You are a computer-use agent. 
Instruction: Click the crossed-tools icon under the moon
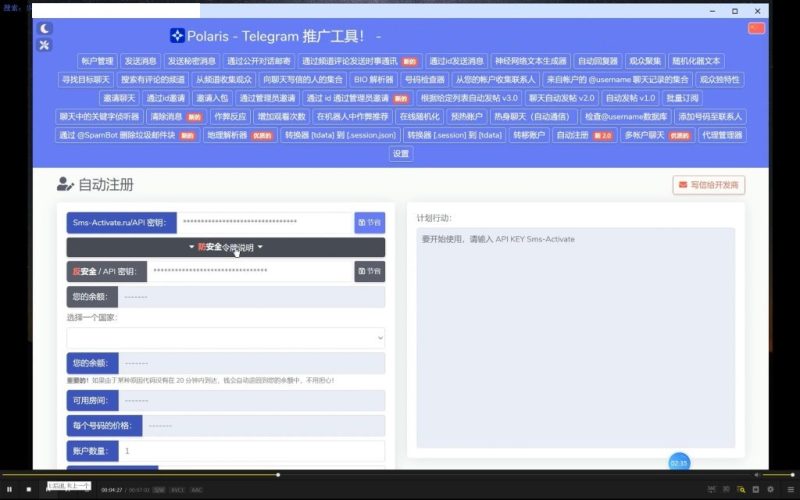coord(44,45)
